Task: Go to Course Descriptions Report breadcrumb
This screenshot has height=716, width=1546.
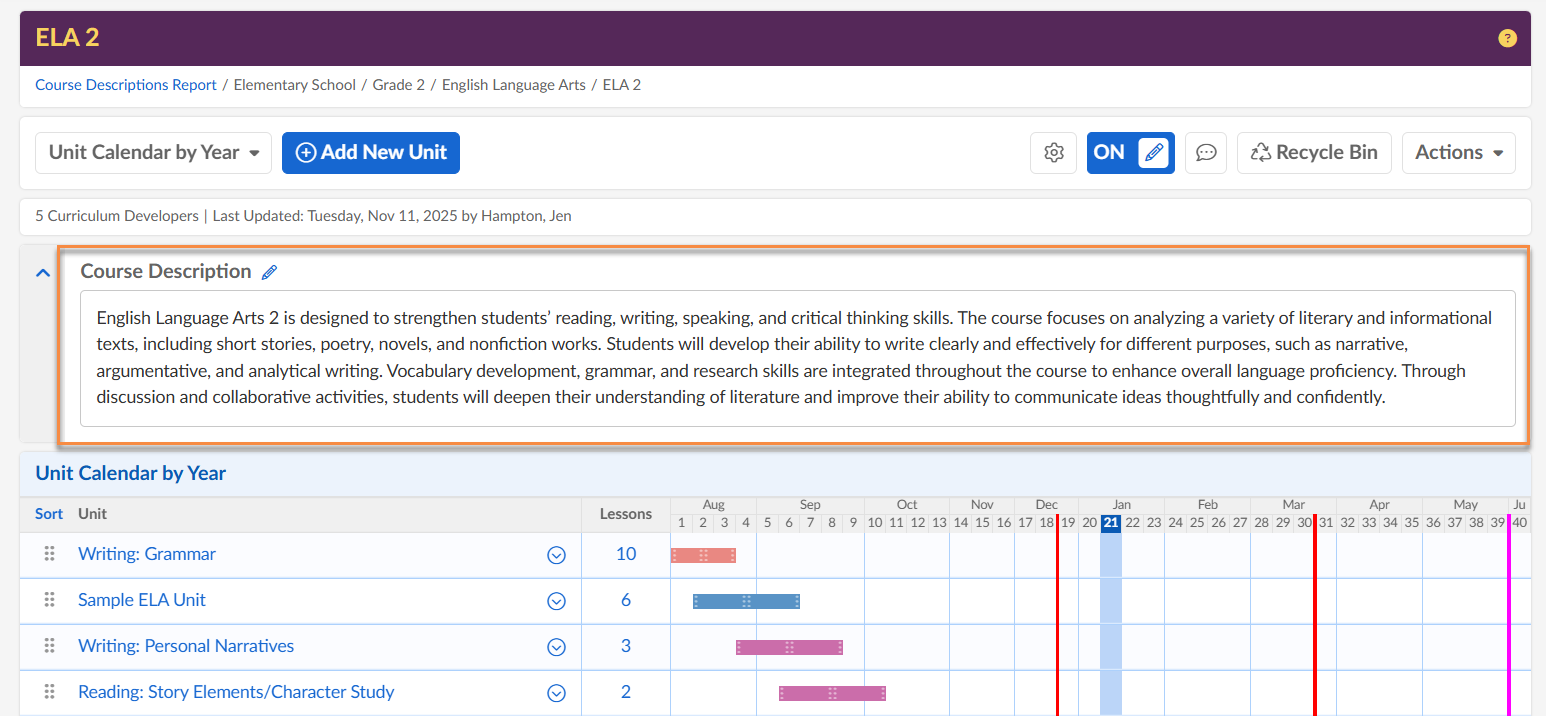Action: tap(126, 85)
